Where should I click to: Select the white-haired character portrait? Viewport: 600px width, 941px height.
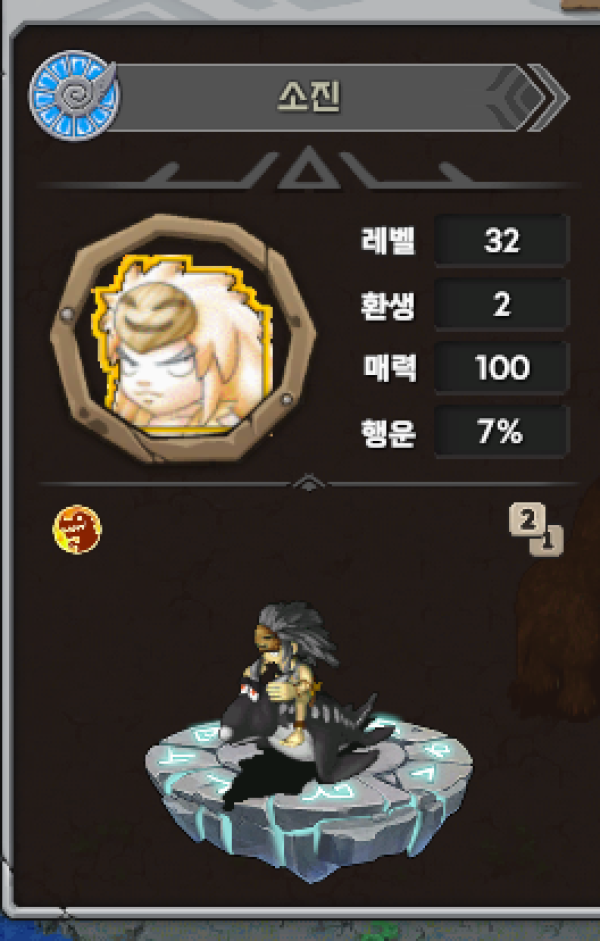182,340
